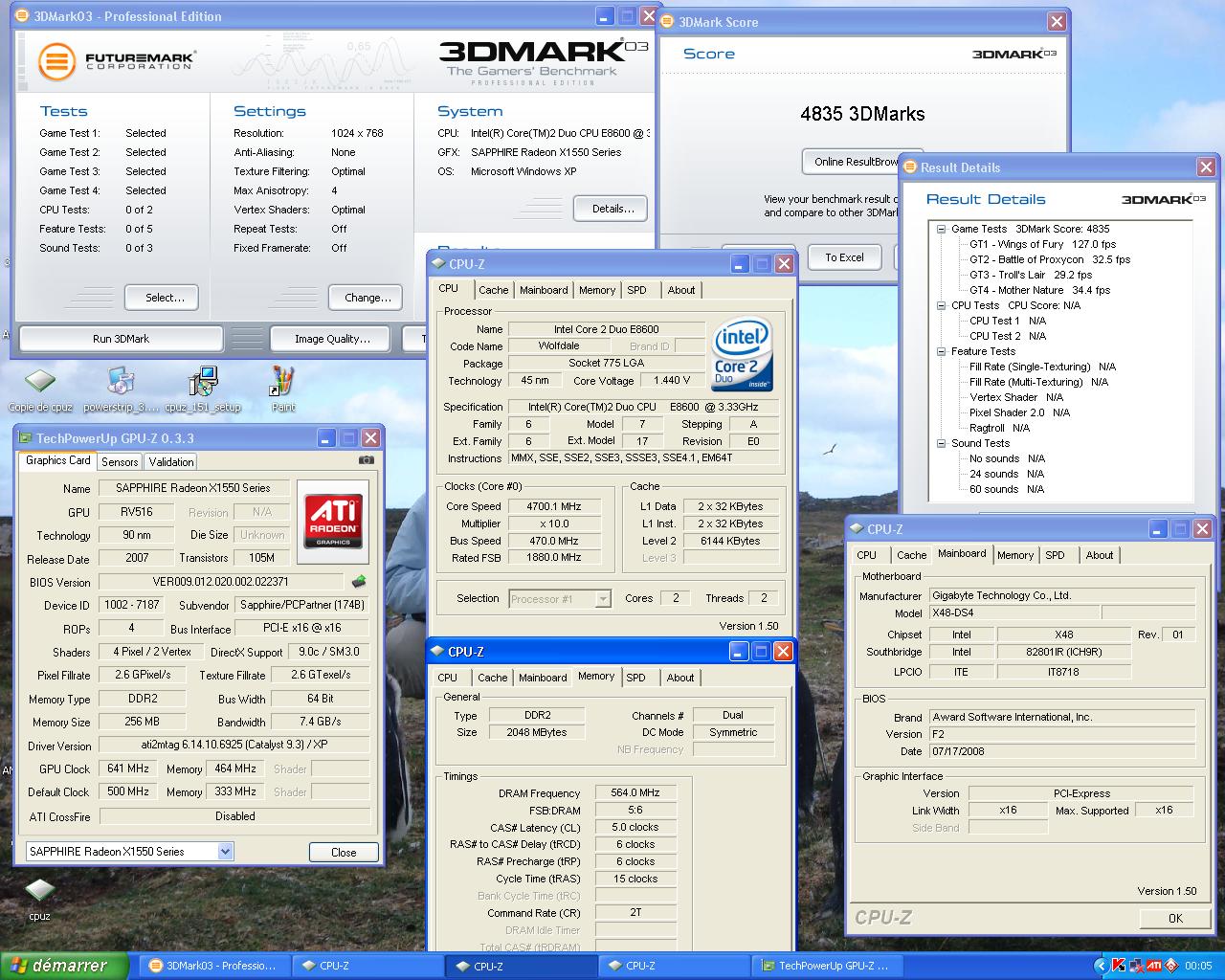Select the 'cpuz' desktop icon near the taskbar

pos(39,900)
